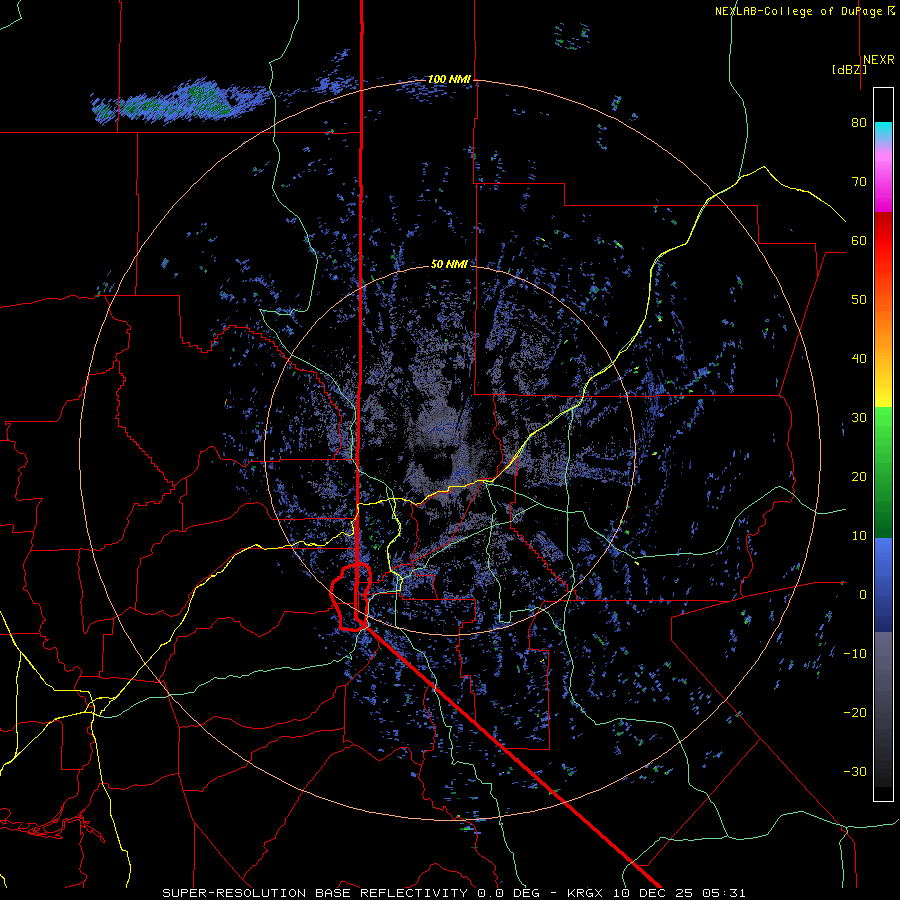
Task: Click the thick red closed outline near radar center
Action: pyautogui.click(x=351, y=597)
